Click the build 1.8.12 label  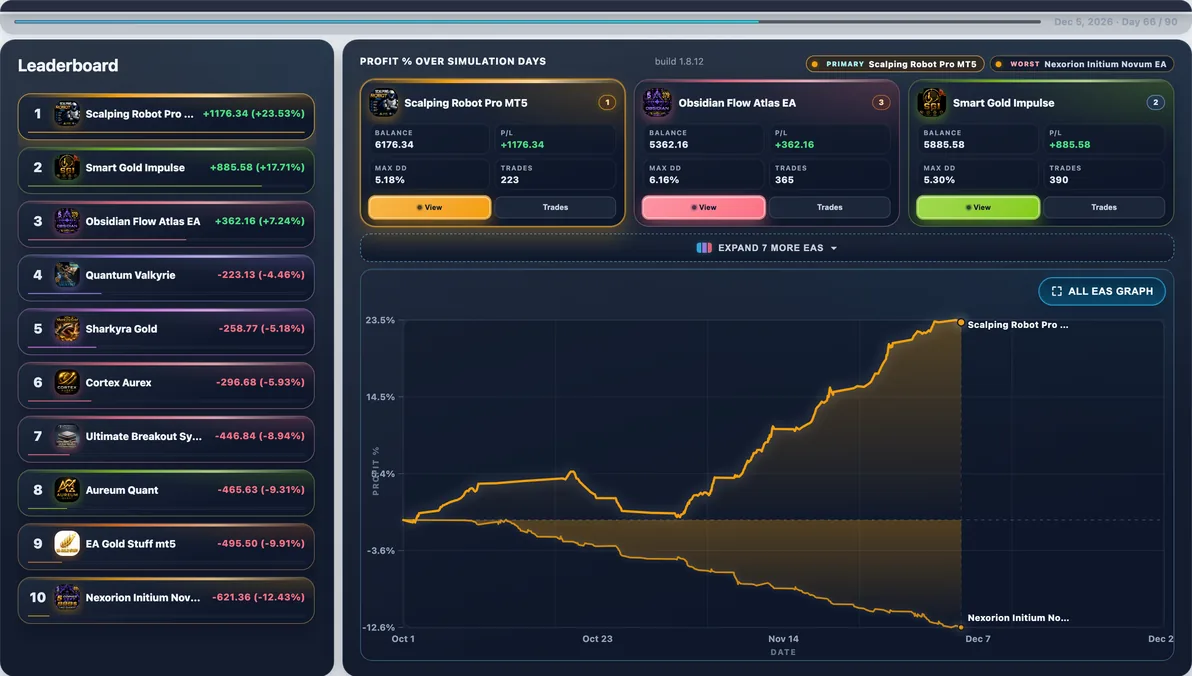(679, 62)
